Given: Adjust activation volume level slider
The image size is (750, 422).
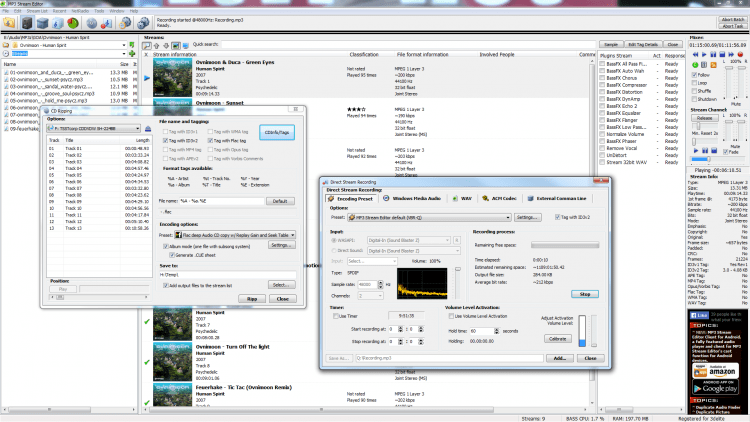Looking at the screenshot, I should tap(594, 331).
